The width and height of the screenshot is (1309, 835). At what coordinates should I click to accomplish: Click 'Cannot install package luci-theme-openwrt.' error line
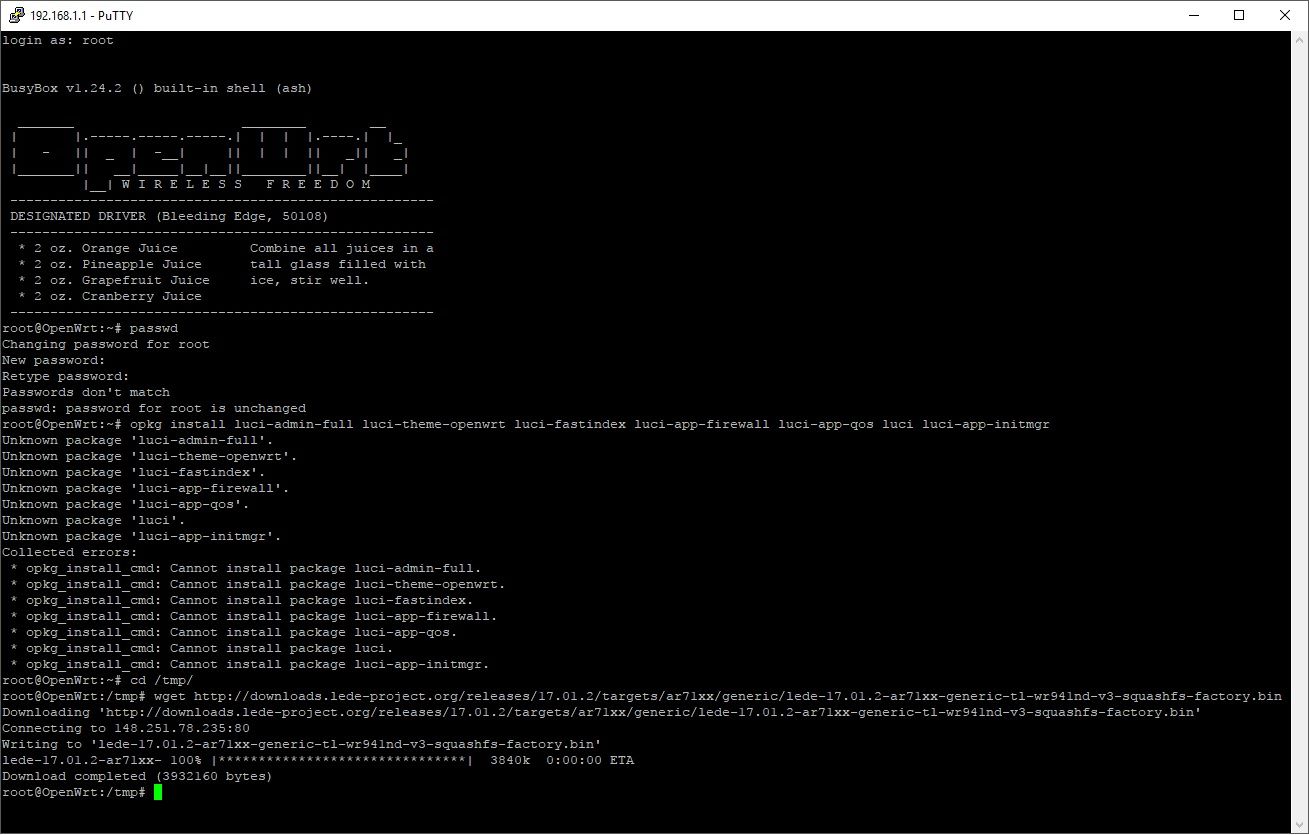(258, 585)
